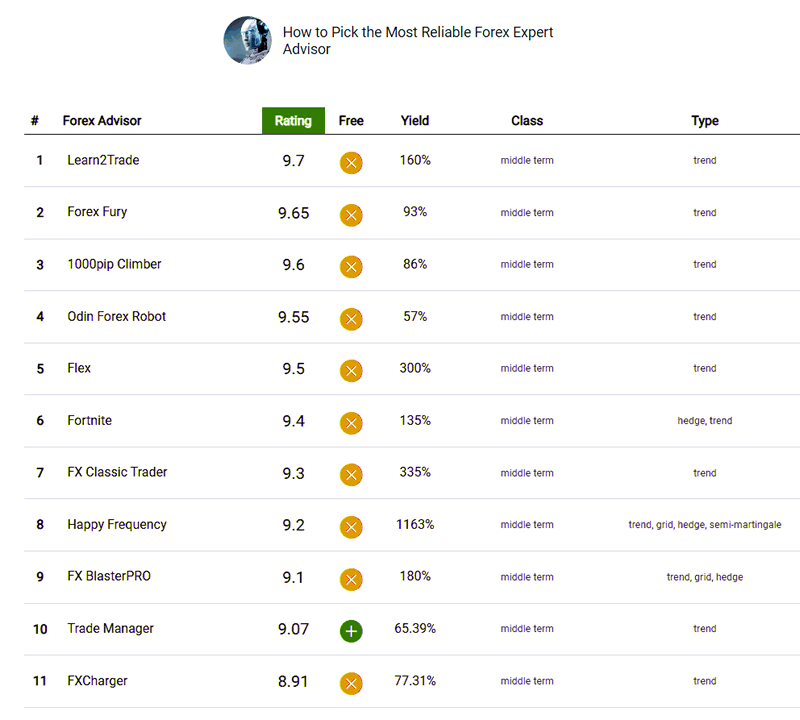Screen dimensions: 800x720
Task: Click the orange X icon in Flex row
Action: coord(351,371)
